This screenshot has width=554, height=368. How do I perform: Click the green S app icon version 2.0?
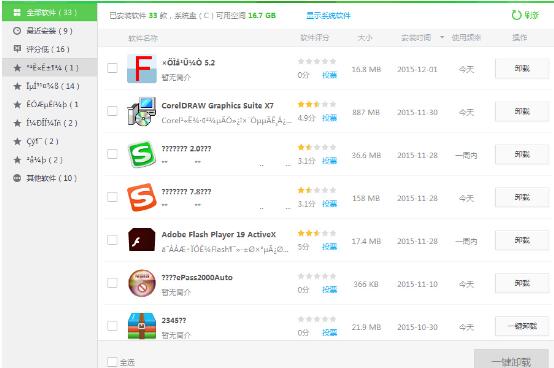pos(142,154)
